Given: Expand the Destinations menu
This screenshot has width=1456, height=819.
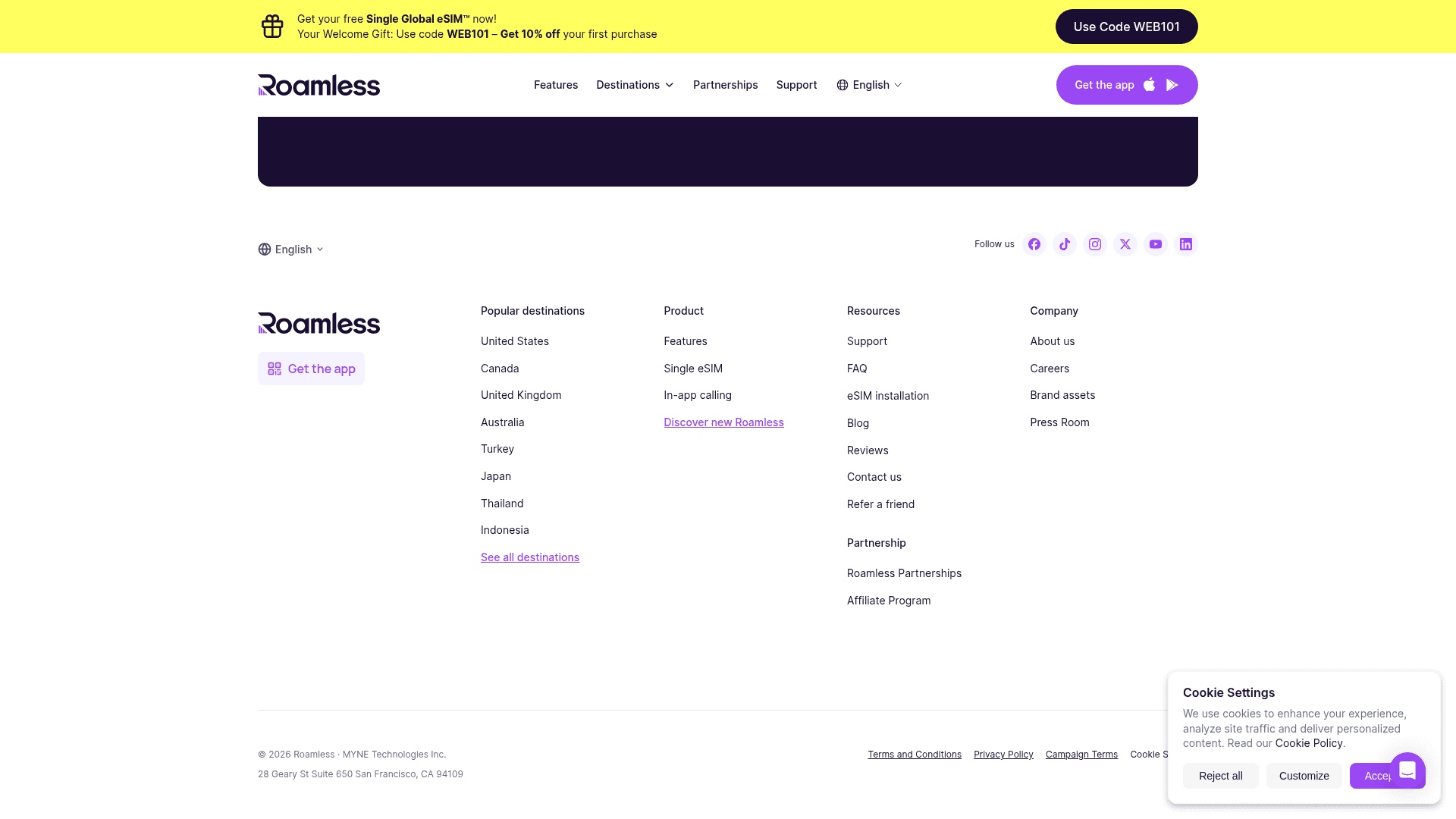Looking at the screenshot, I should pos(634,85).
